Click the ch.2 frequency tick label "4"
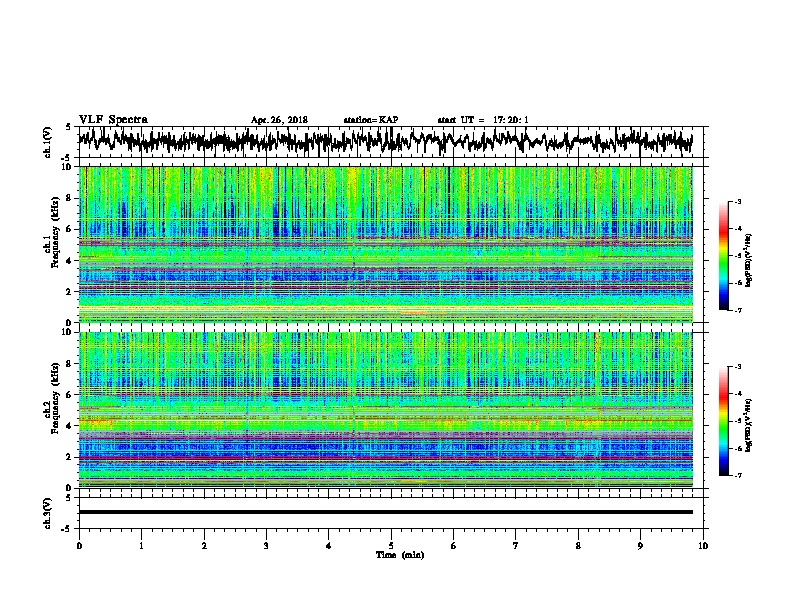This screenshot has height=612, width=792. pyautogui.click(x=70, y=426)
